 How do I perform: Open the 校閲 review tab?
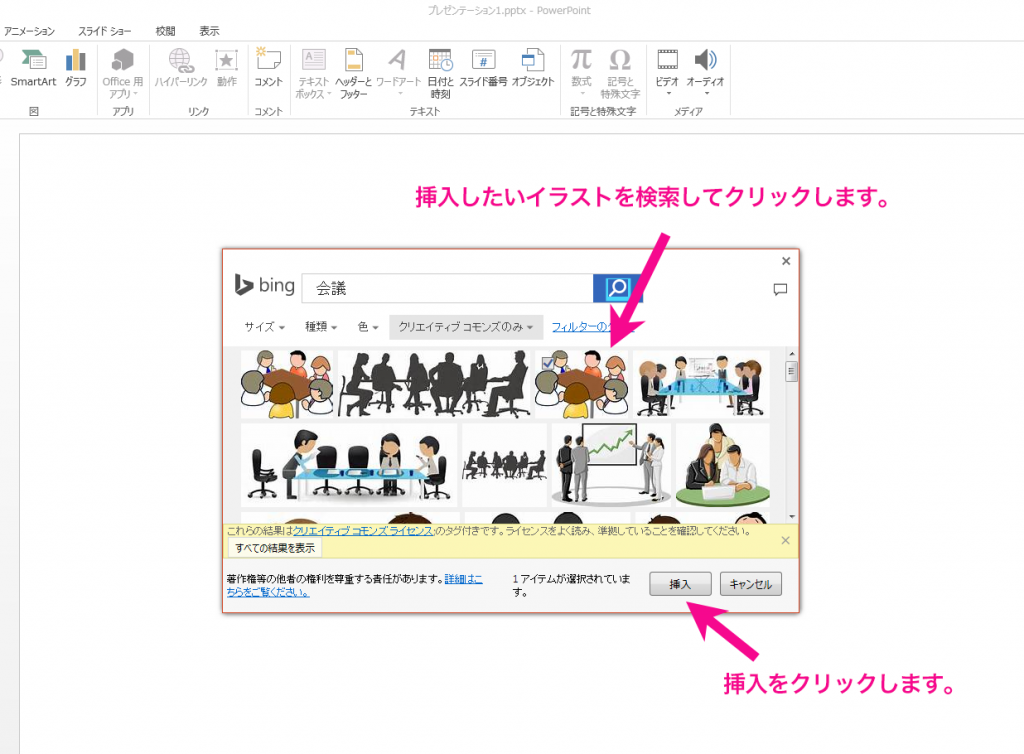165,31
